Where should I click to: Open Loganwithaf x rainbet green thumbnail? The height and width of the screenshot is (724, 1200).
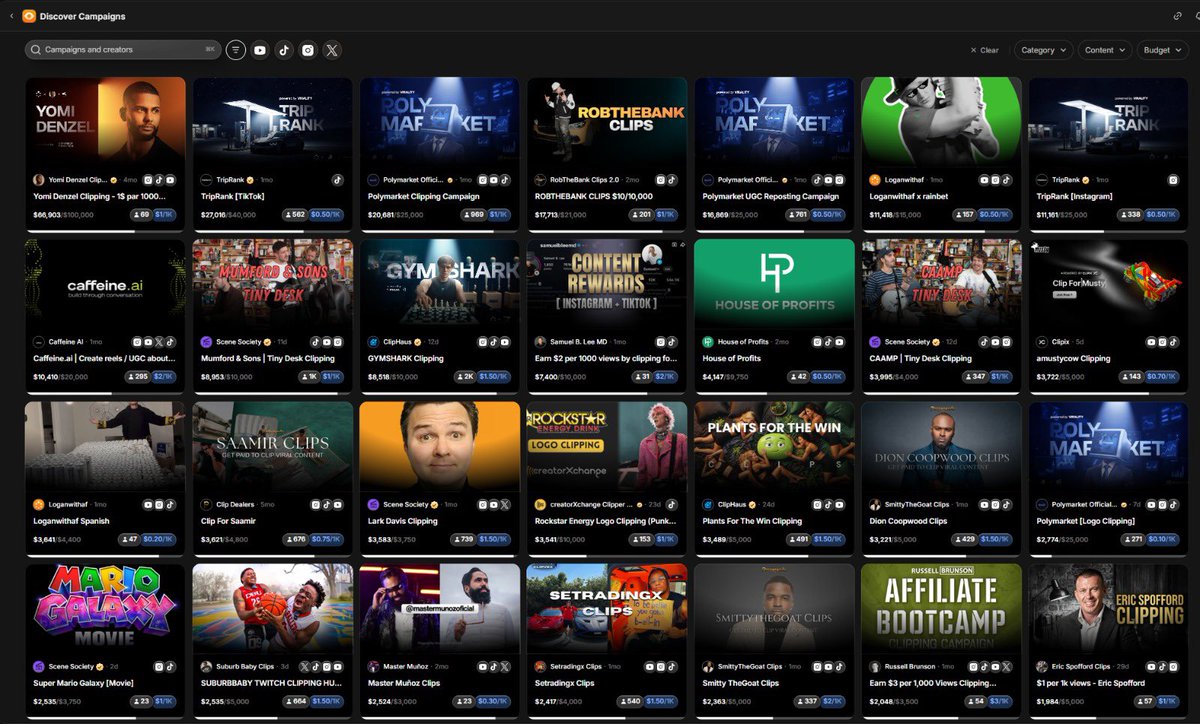(x=941, y=122)
